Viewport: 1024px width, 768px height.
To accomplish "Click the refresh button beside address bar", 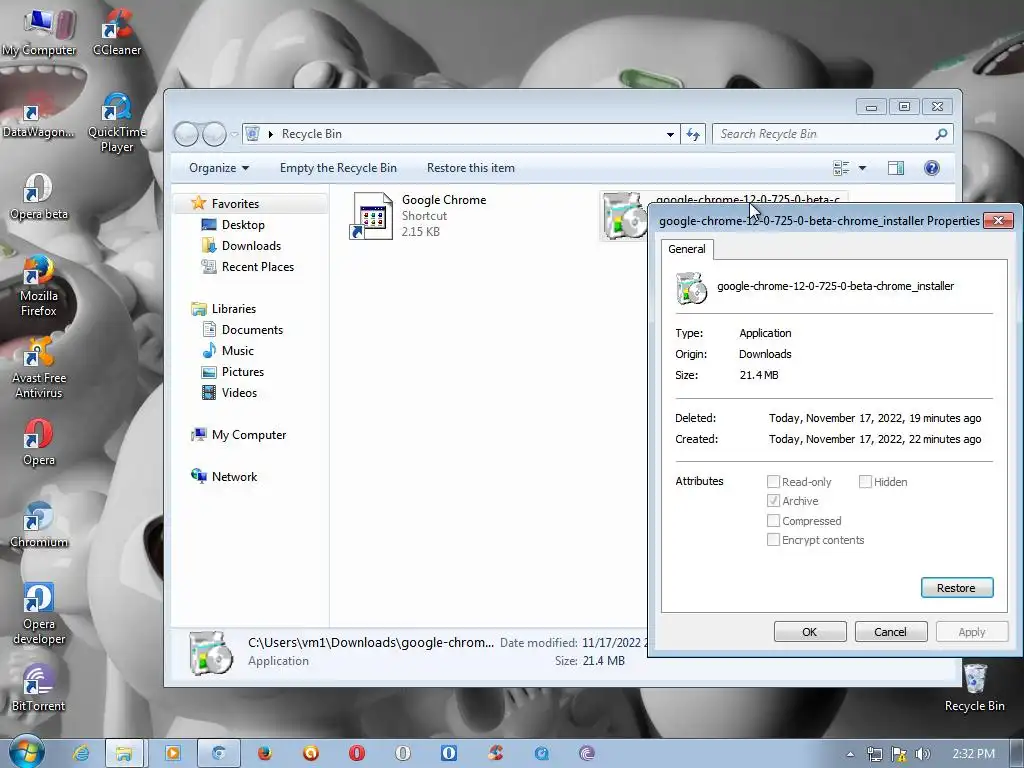I will point(693,134).
